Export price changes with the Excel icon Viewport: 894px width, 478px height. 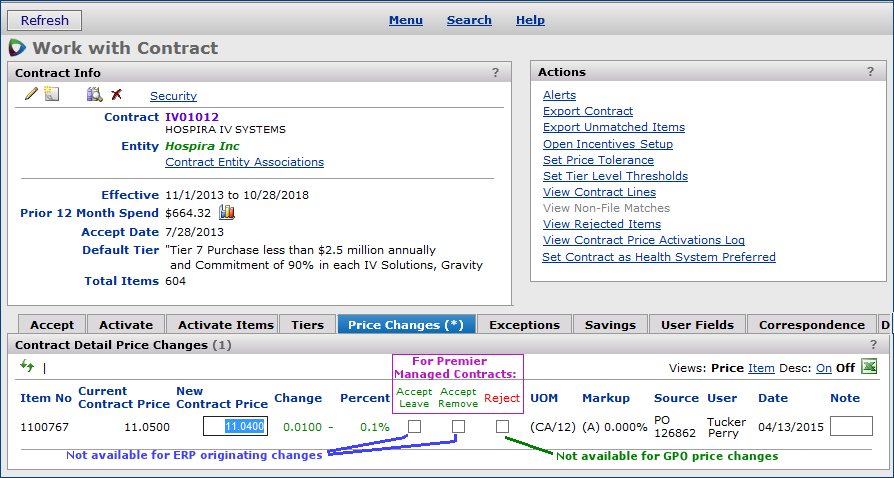tap(869, 367)
